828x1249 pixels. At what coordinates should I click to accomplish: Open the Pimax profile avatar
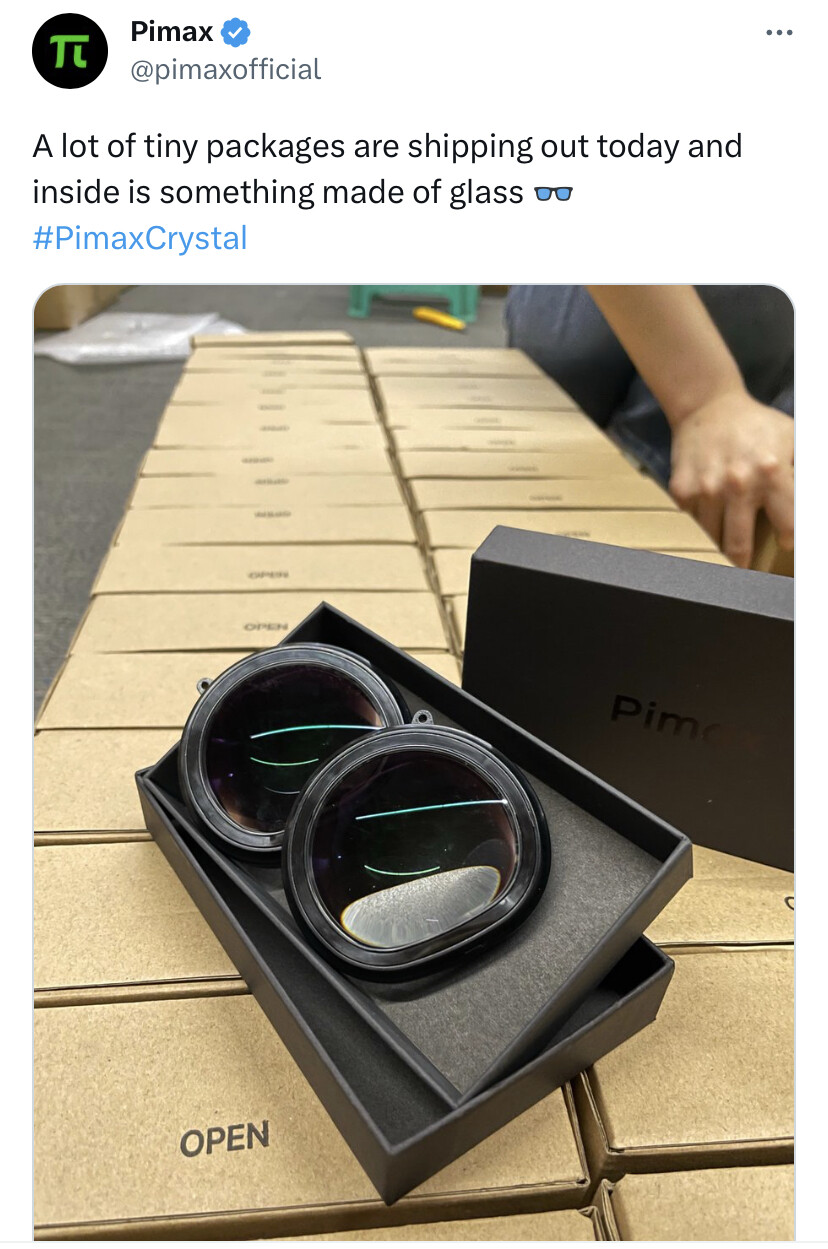pyautogui.click(x=70, y=51)
